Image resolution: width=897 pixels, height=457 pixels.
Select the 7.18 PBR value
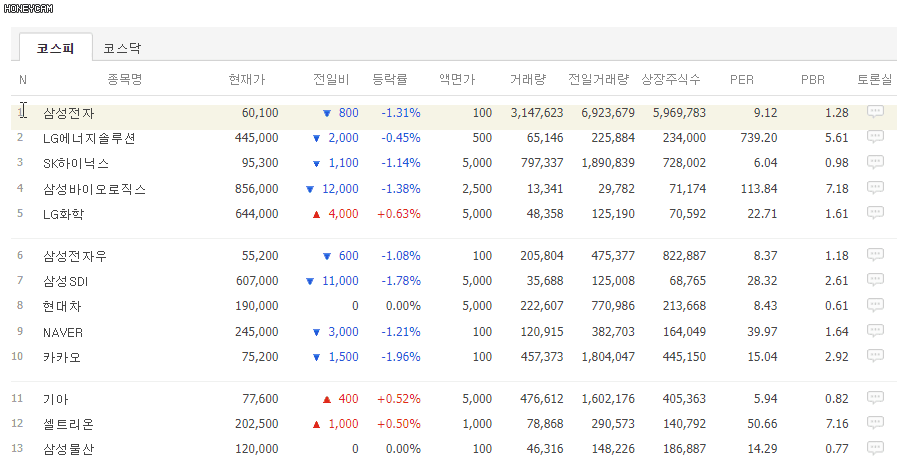pyautogui.click(x=836, y=189)
